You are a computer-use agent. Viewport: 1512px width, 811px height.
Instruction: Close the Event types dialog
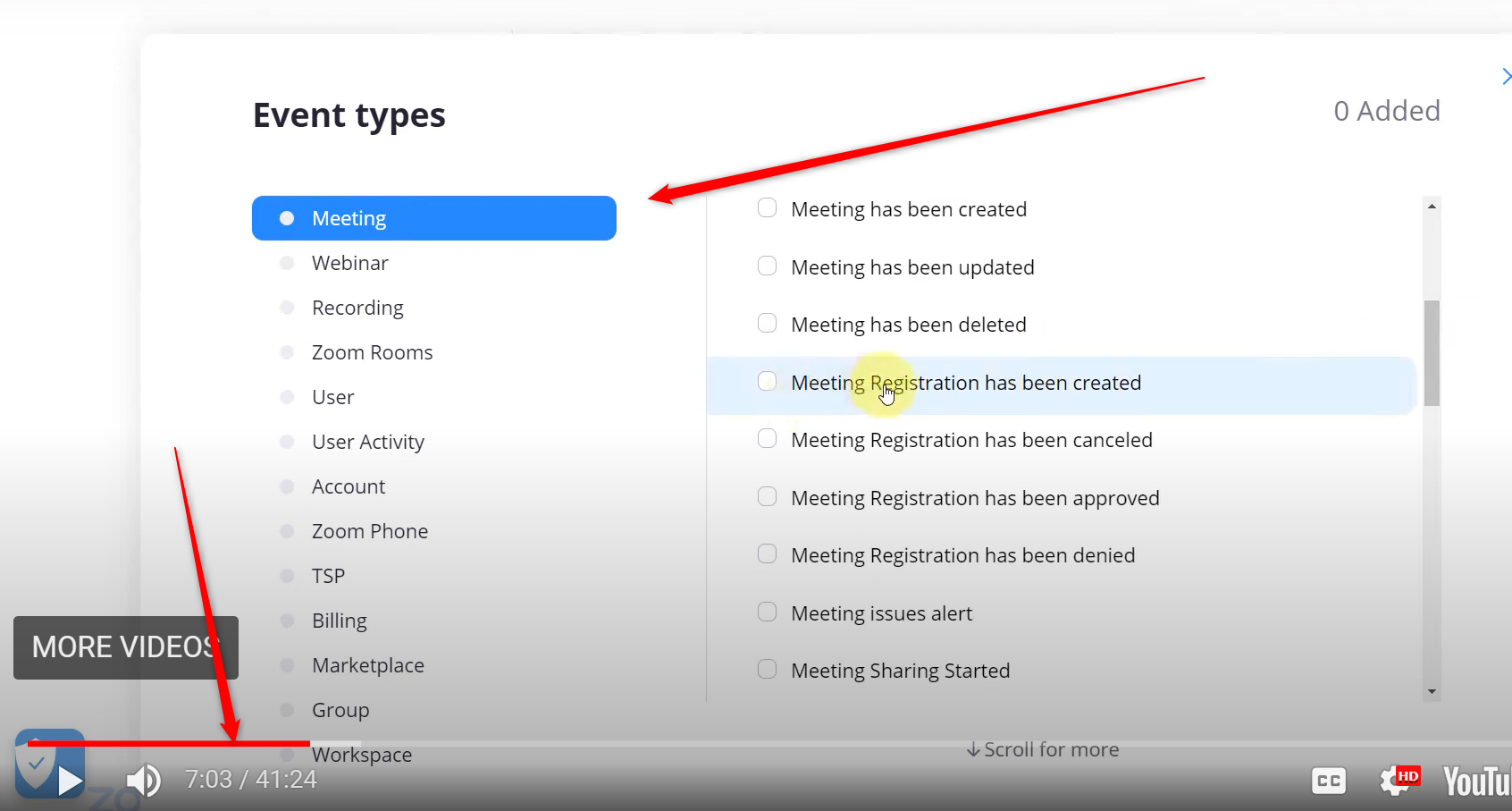point(1506,77)
